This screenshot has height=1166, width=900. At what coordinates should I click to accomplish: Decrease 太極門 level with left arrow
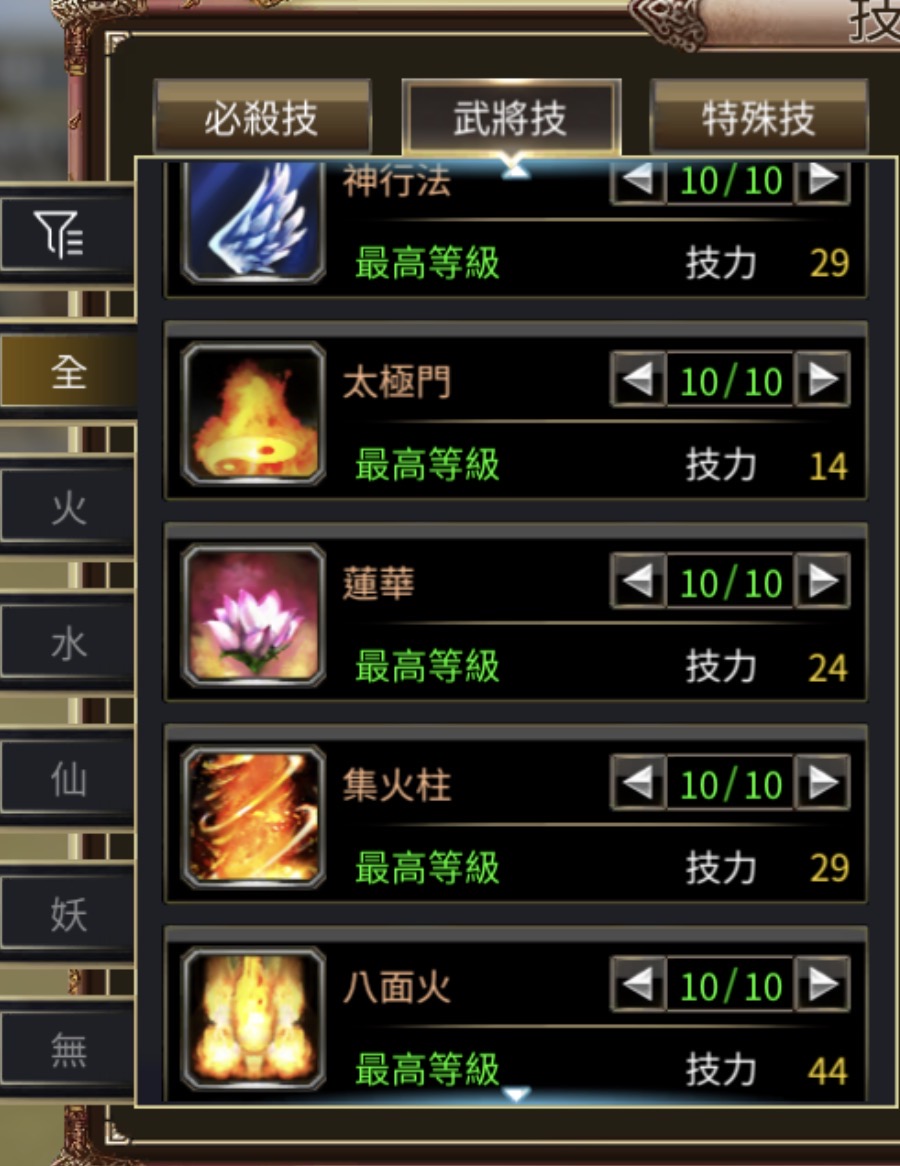click(637, 380)
